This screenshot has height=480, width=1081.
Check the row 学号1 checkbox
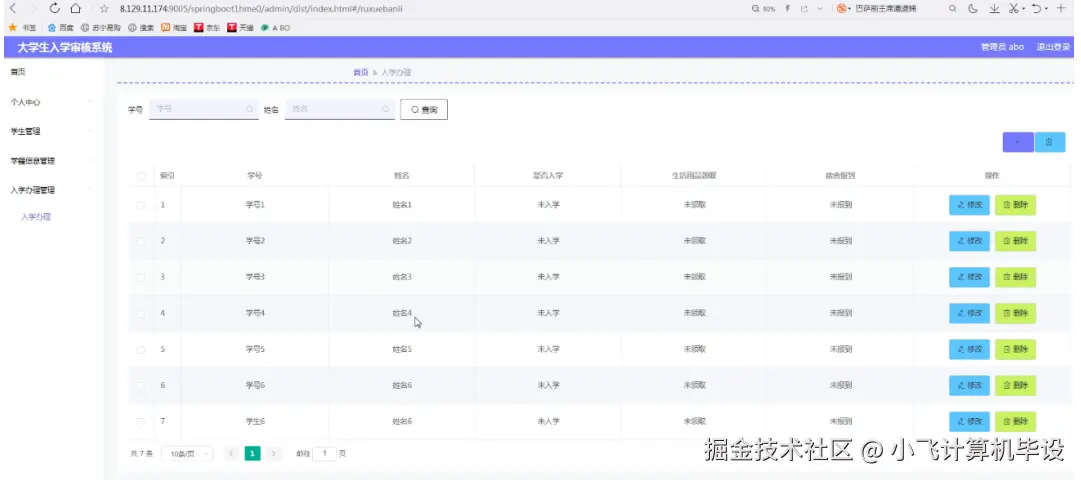pos(141,206)
